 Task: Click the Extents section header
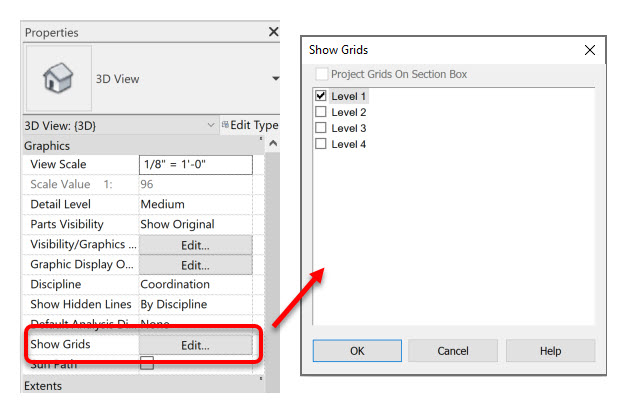(x=143, y=385)
